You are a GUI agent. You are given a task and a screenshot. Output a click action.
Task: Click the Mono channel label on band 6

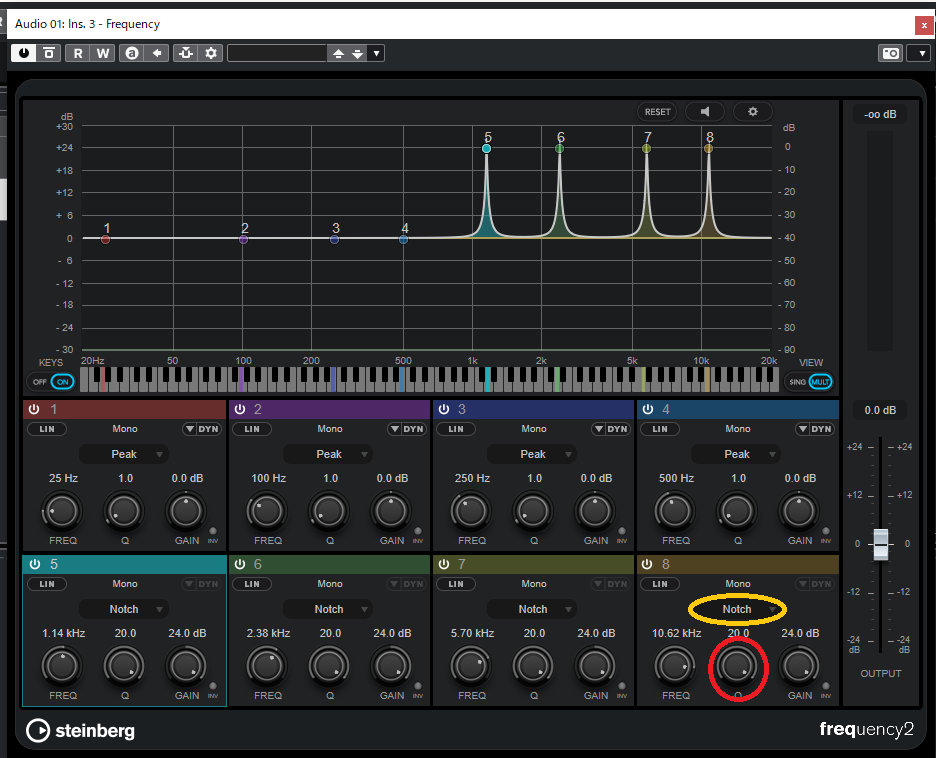[330, 584]
